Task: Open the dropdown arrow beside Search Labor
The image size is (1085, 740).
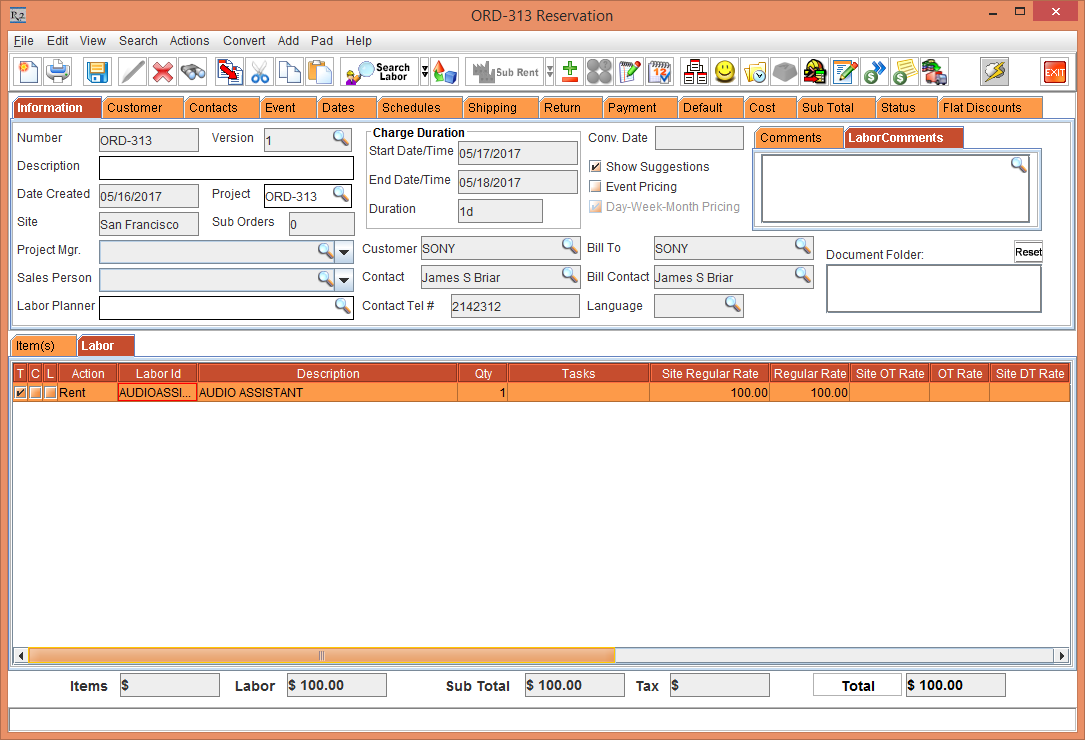Action: coord(424,72)
